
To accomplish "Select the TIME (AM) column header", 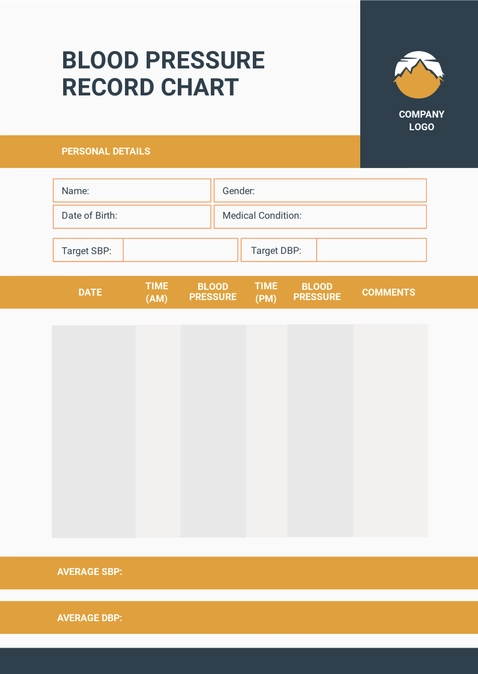I will pyautogui.click(x=156, y=292).
